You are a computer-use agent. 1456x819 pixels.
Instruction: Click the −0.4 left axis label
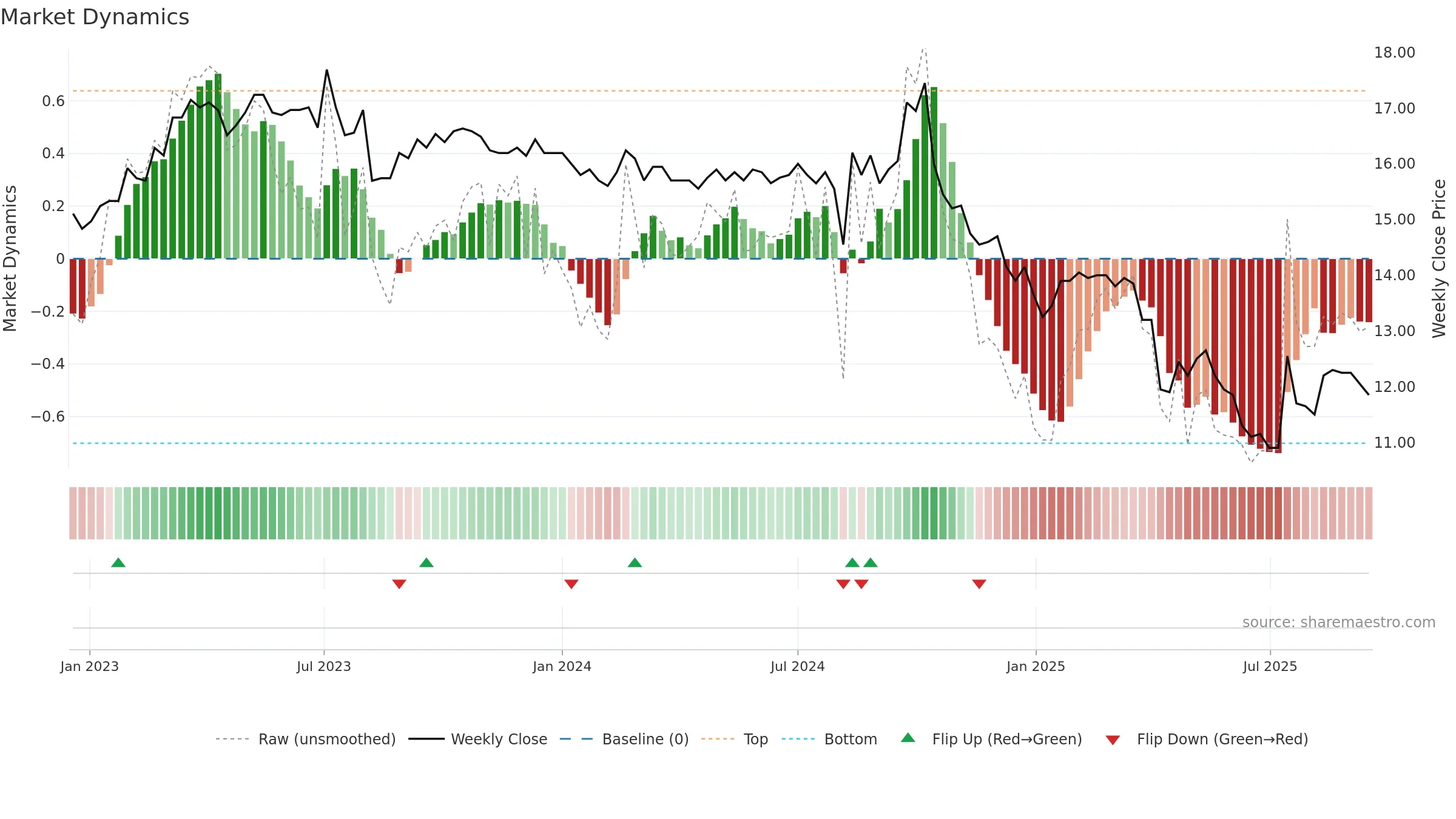pos(48,364)
